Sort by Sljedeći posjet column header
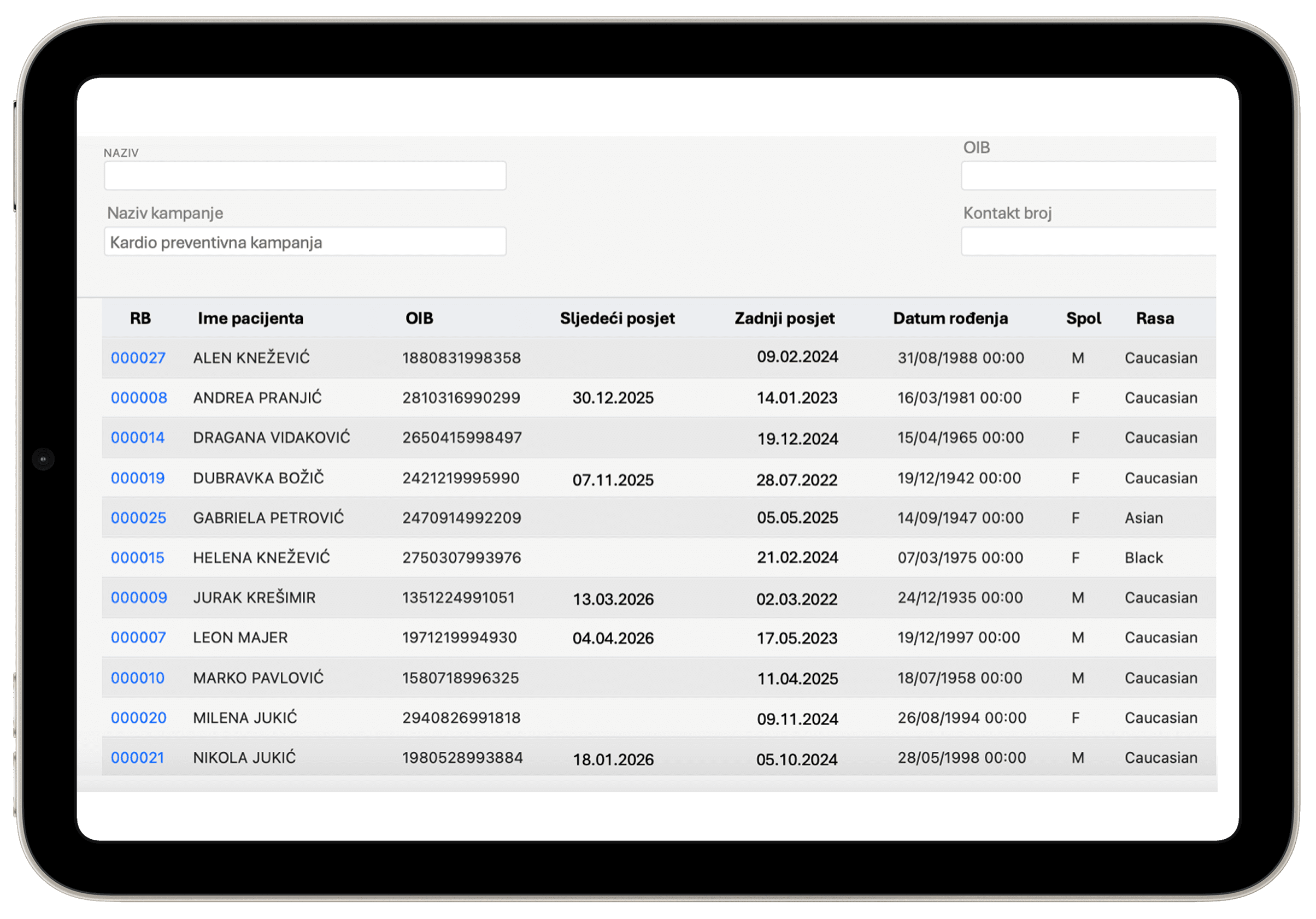 616,319
